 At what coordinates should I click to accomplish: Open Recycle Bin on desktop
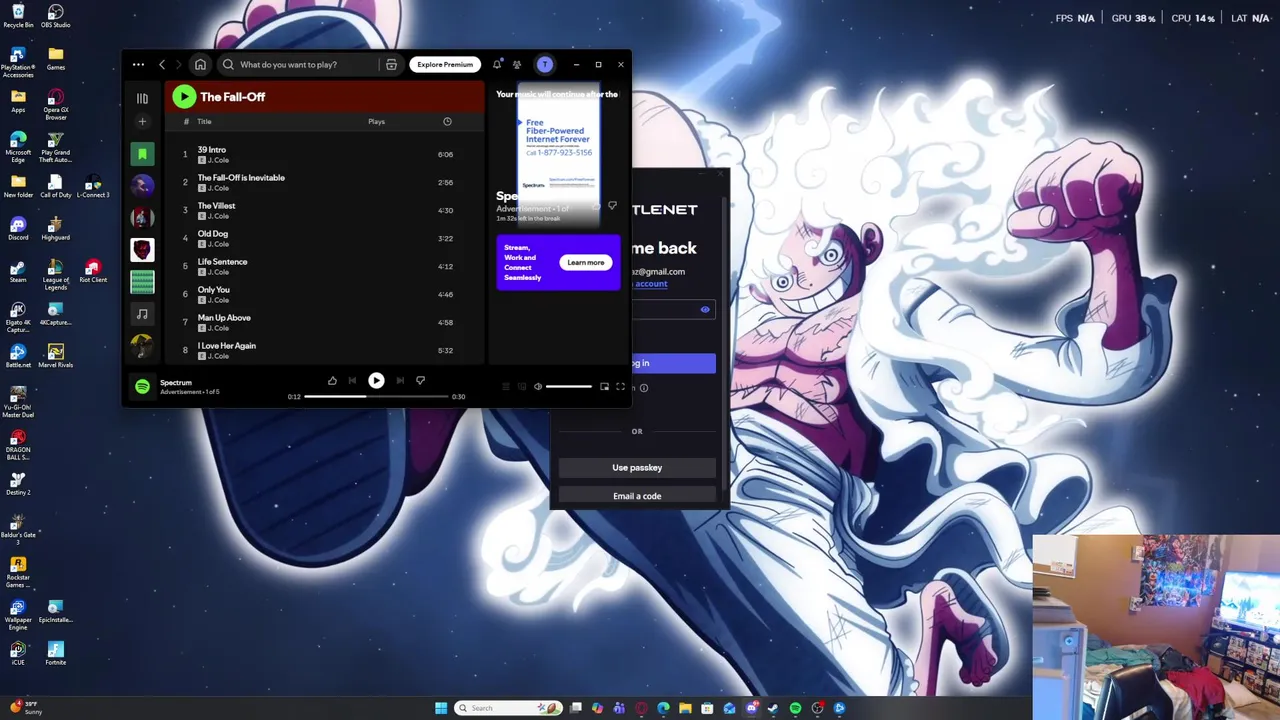tap(18, 16)
